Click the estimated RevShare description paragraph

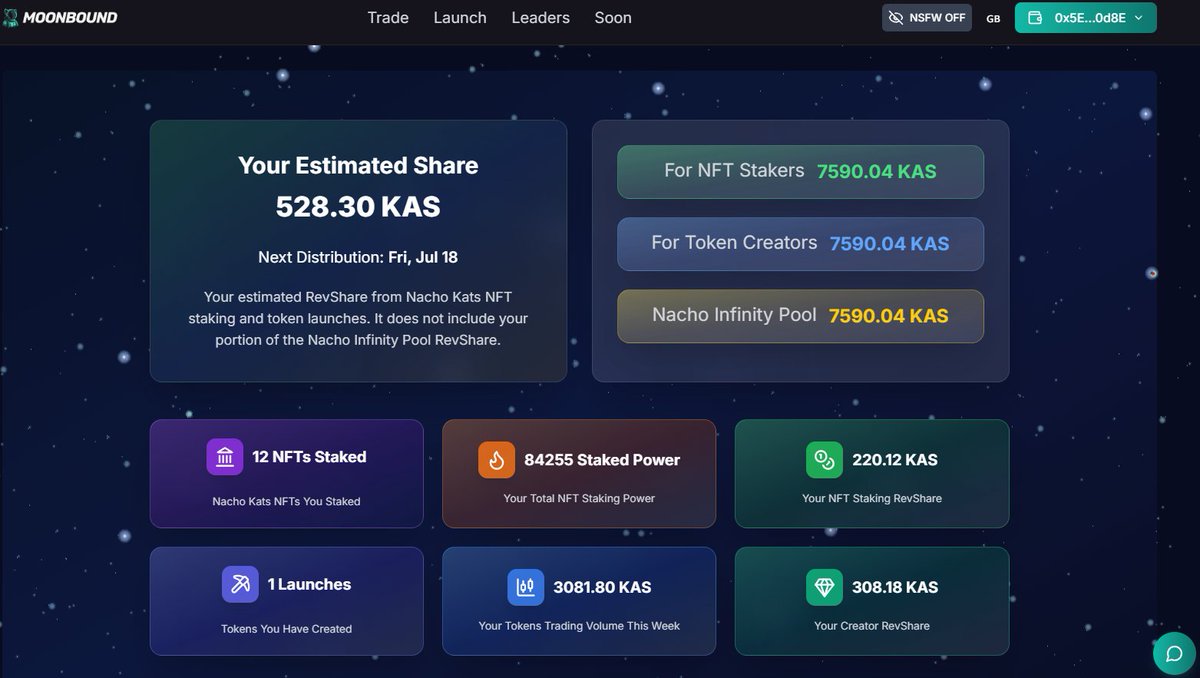point(358,318)
